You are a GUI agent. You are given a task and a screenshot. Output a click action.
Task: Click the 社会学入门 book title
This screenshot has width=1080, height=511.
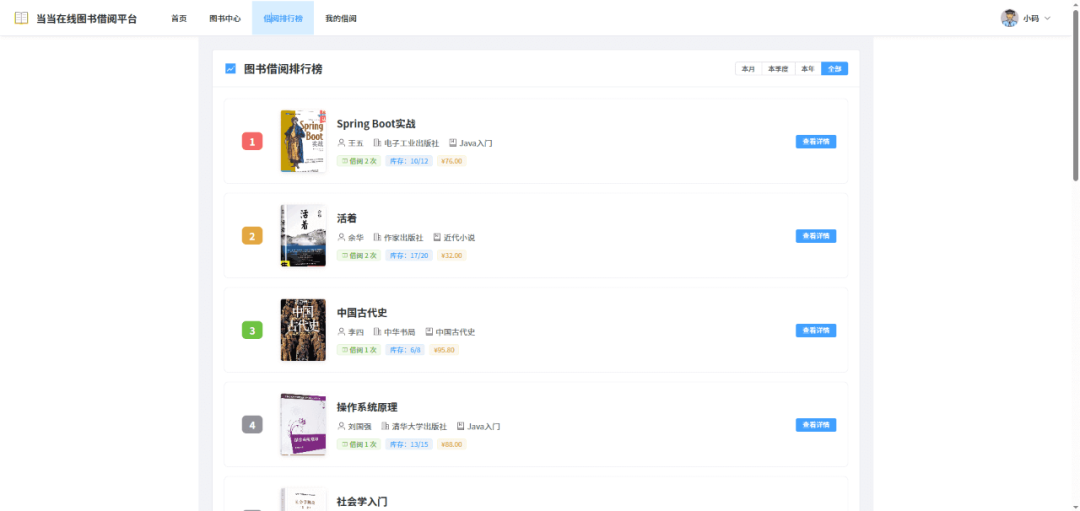pos(362,501)
